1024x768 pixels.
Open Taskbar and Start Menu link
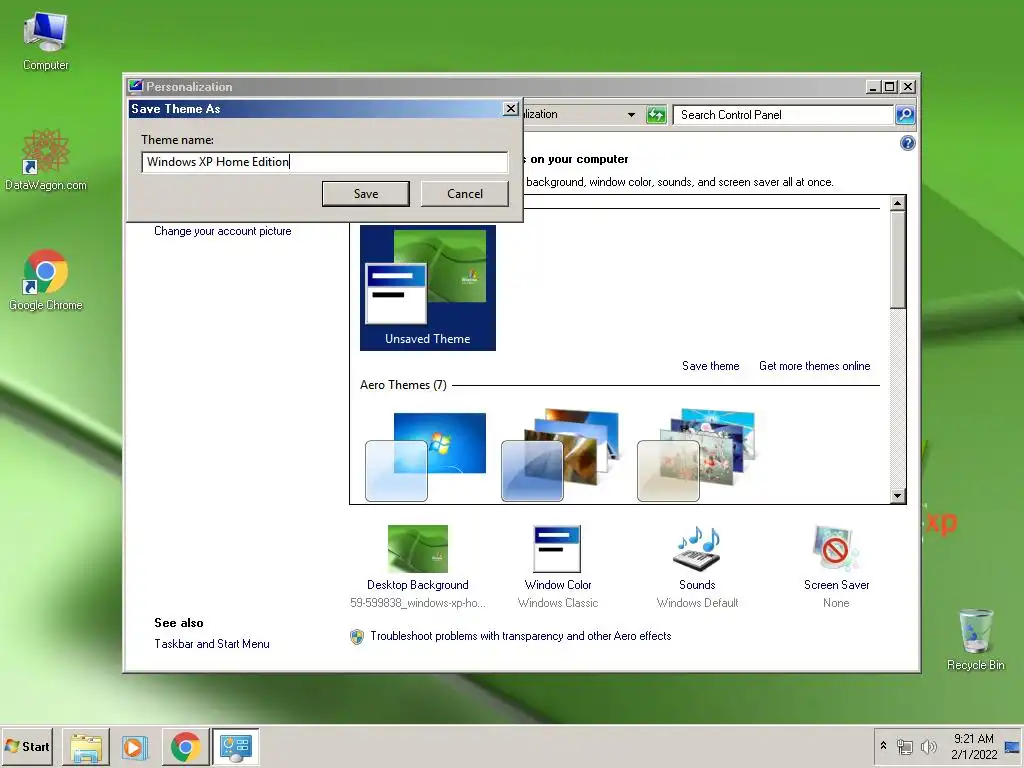point(212,644)
